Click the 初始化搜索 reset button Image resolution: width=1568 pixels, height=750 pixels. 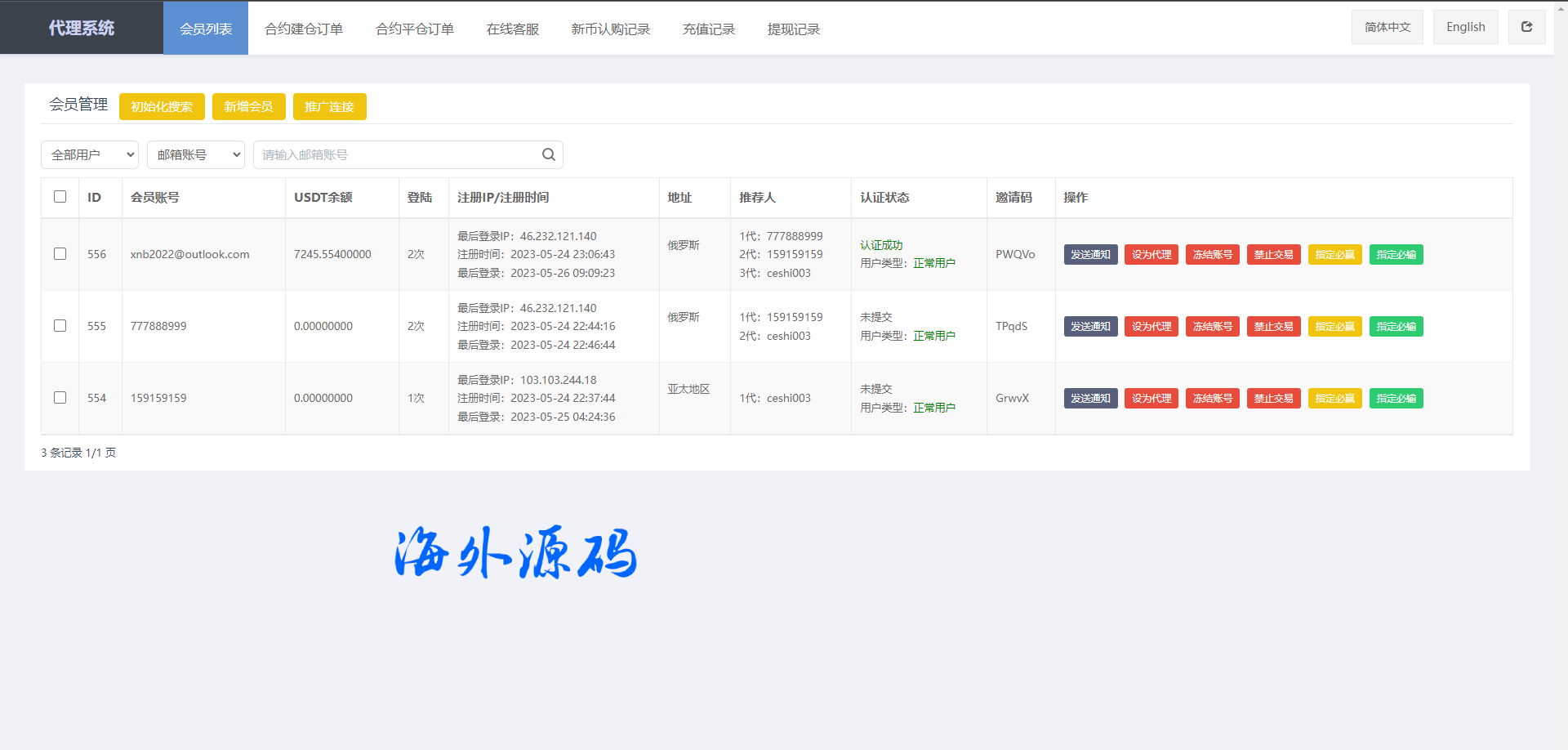pos(162,107)
